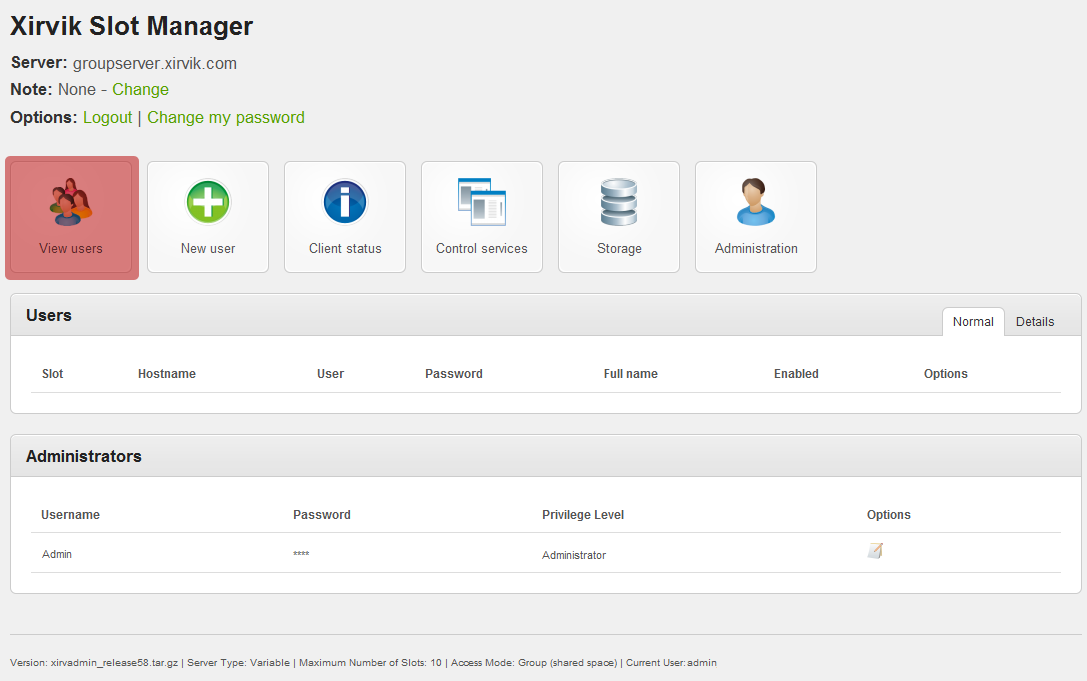Image resolution: width=1087 pixels, height=681 pixels.
Task: Click the Slot column header
Action: (x=53, y=374)
